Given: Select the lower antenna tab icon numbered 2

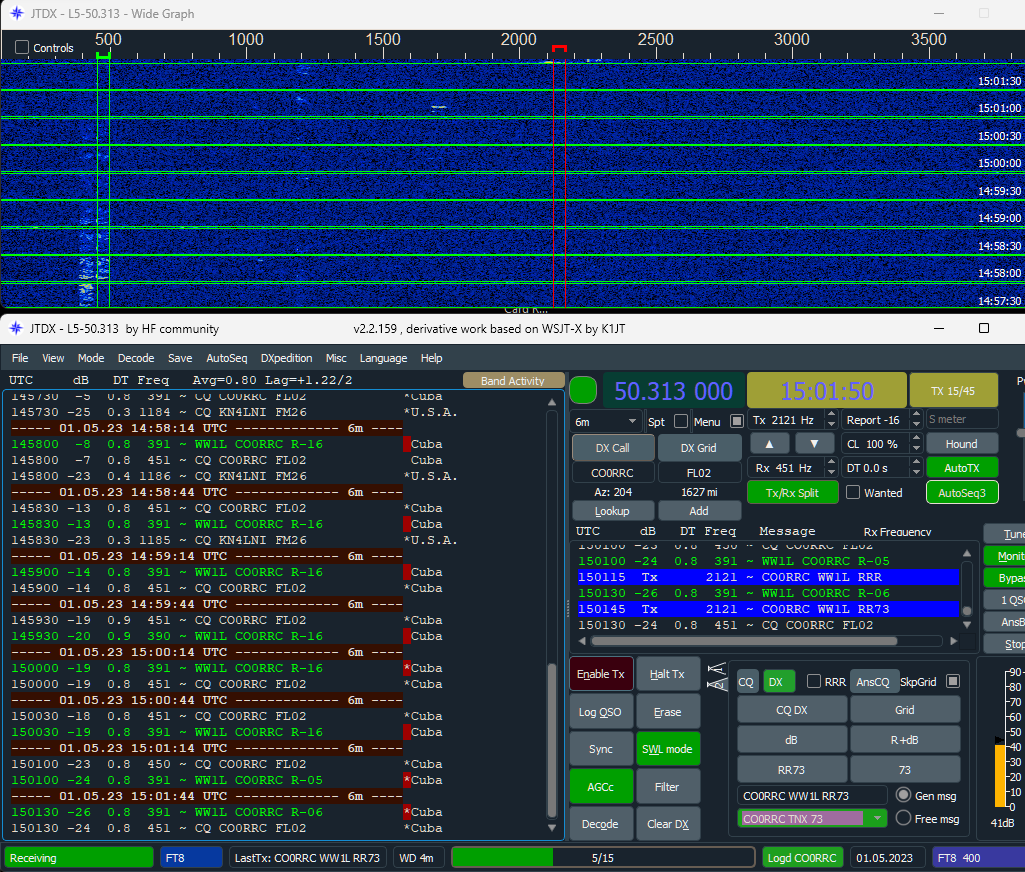Looking at the screenshot, I should (717, 684).
